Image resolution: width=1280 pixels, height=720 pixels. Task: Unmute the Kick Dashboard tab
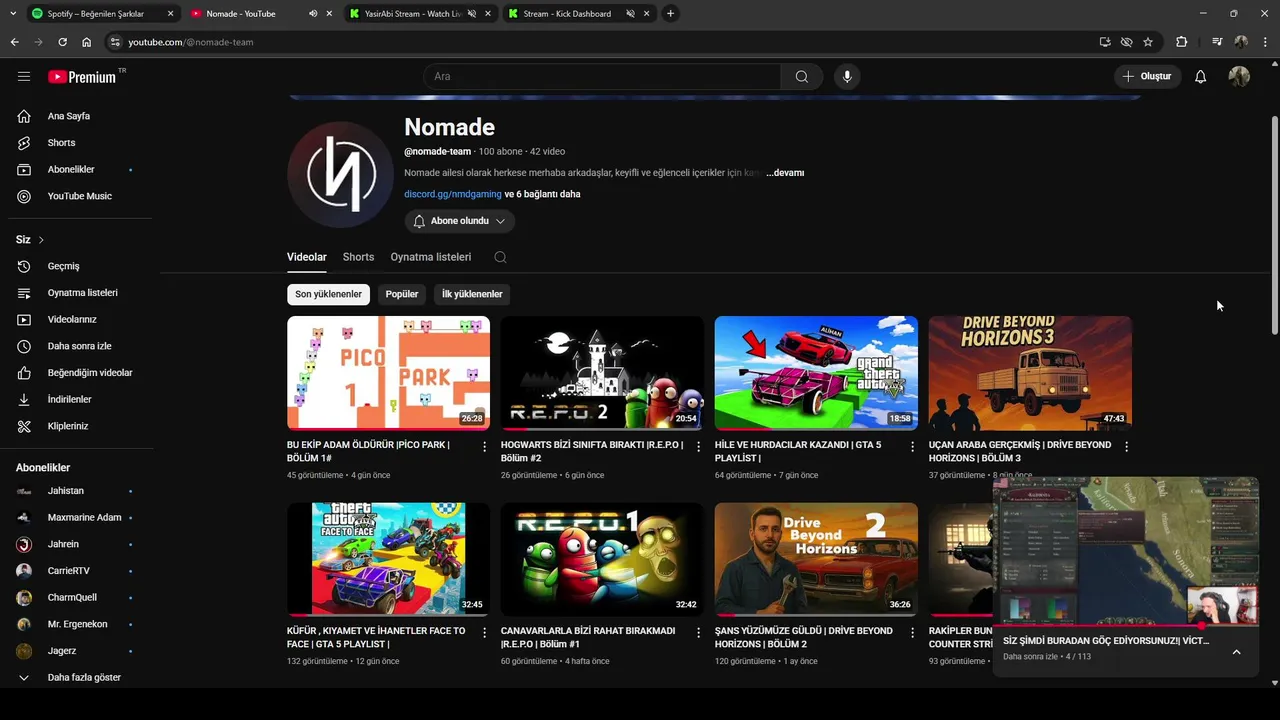coord(631,14)
